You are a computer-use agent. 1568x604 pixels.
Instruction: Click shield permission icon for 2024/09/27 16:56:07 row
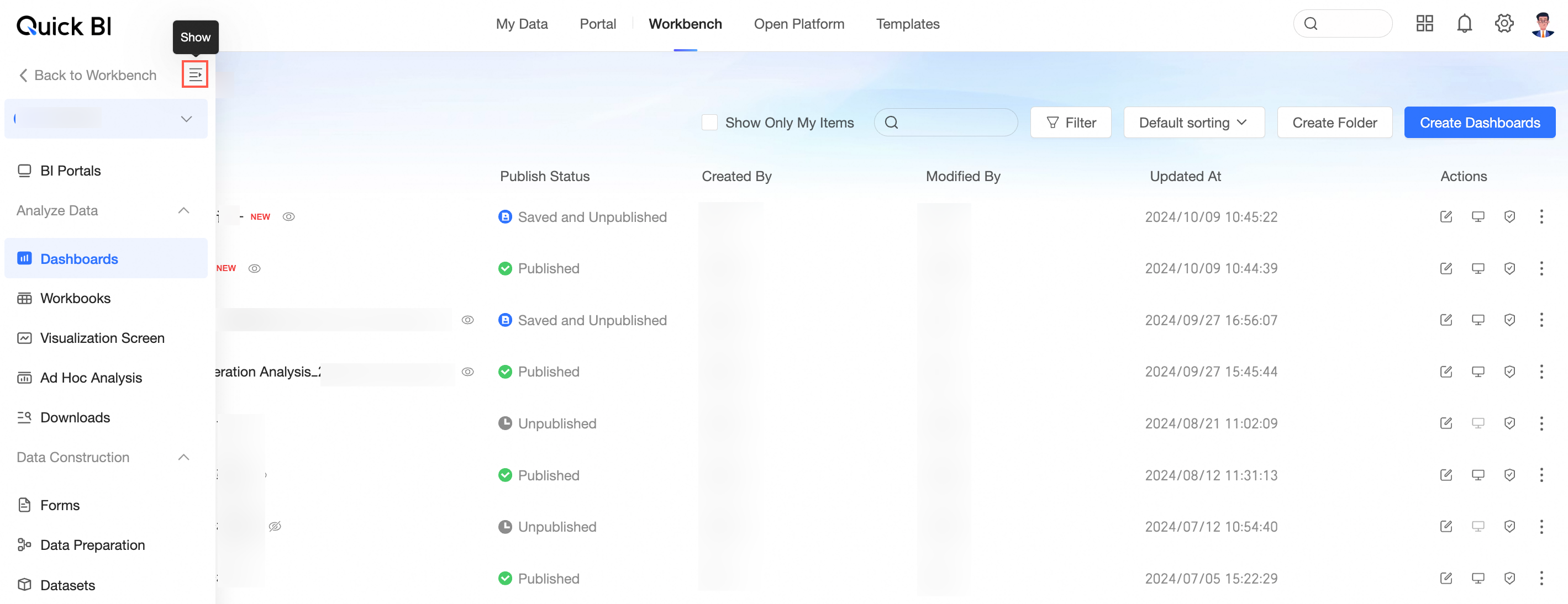tap(1509, 320)
